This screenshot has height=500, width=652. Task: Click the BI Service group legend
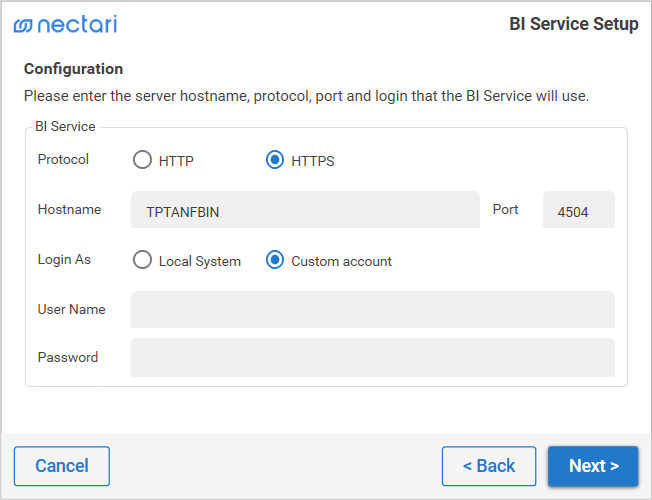point(65,126)
